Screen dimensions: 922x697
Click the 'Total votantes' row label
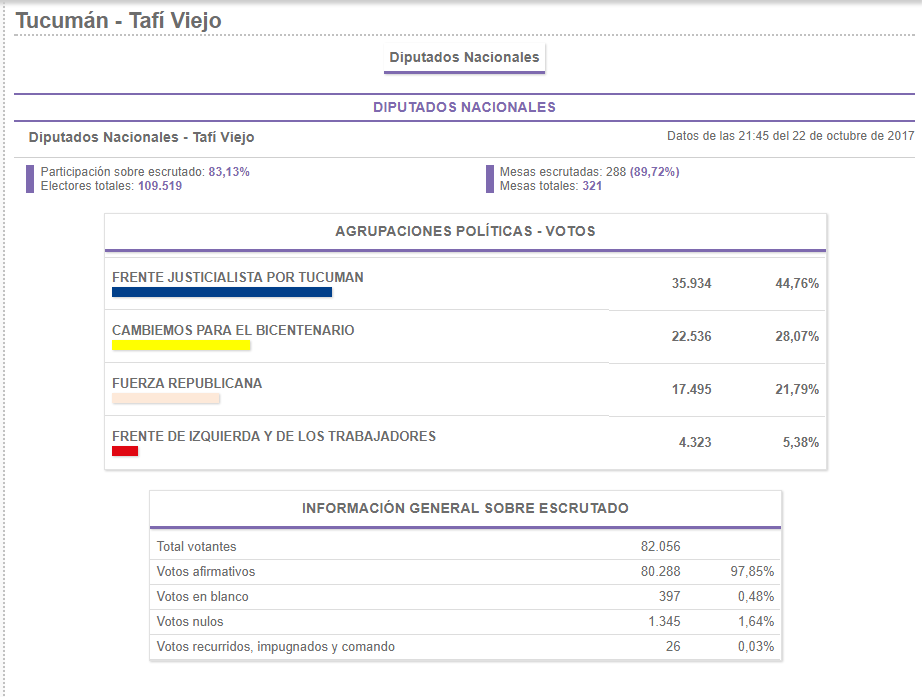tap(196, 546)
